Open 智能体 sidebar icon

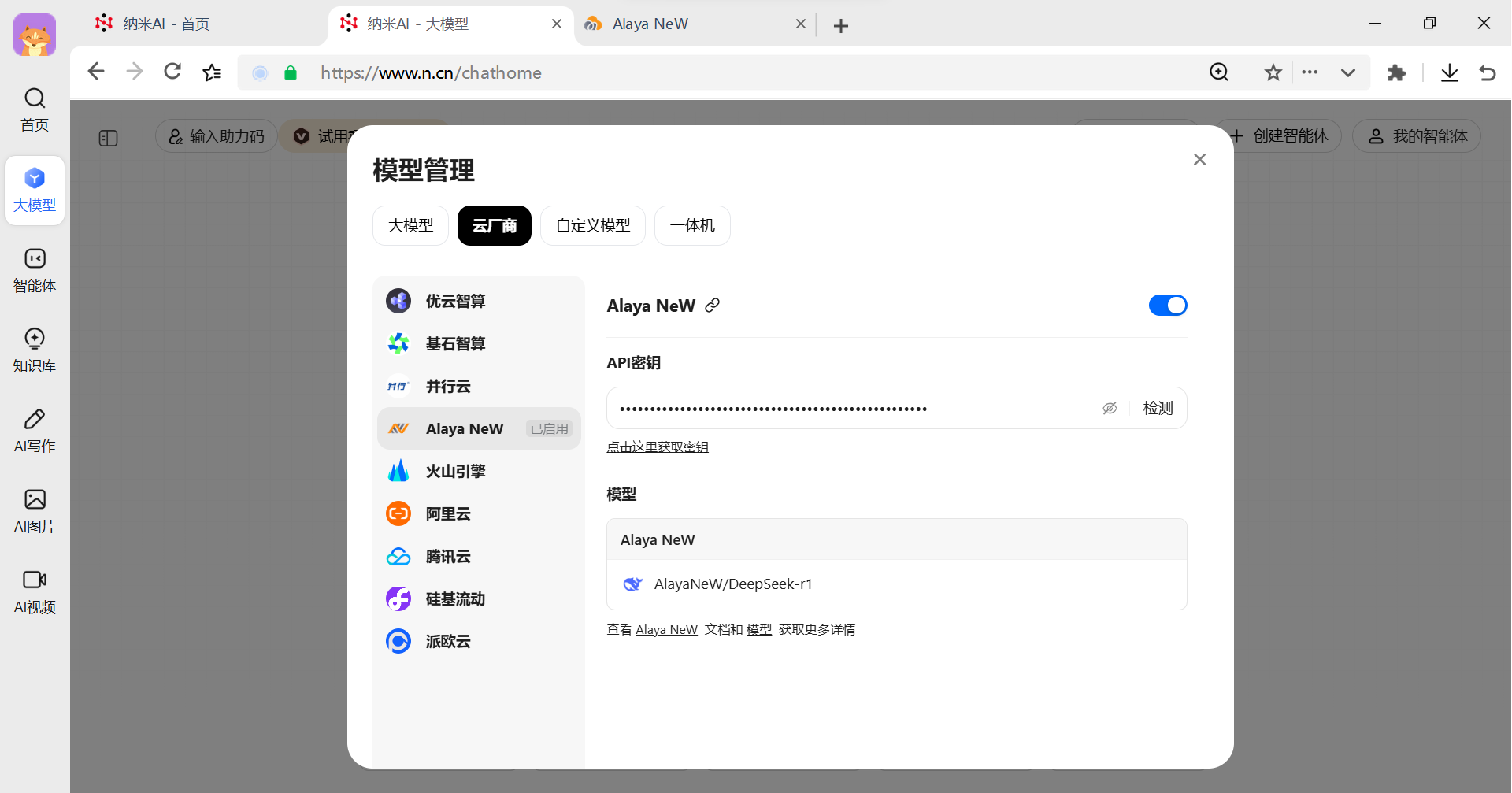35,269
